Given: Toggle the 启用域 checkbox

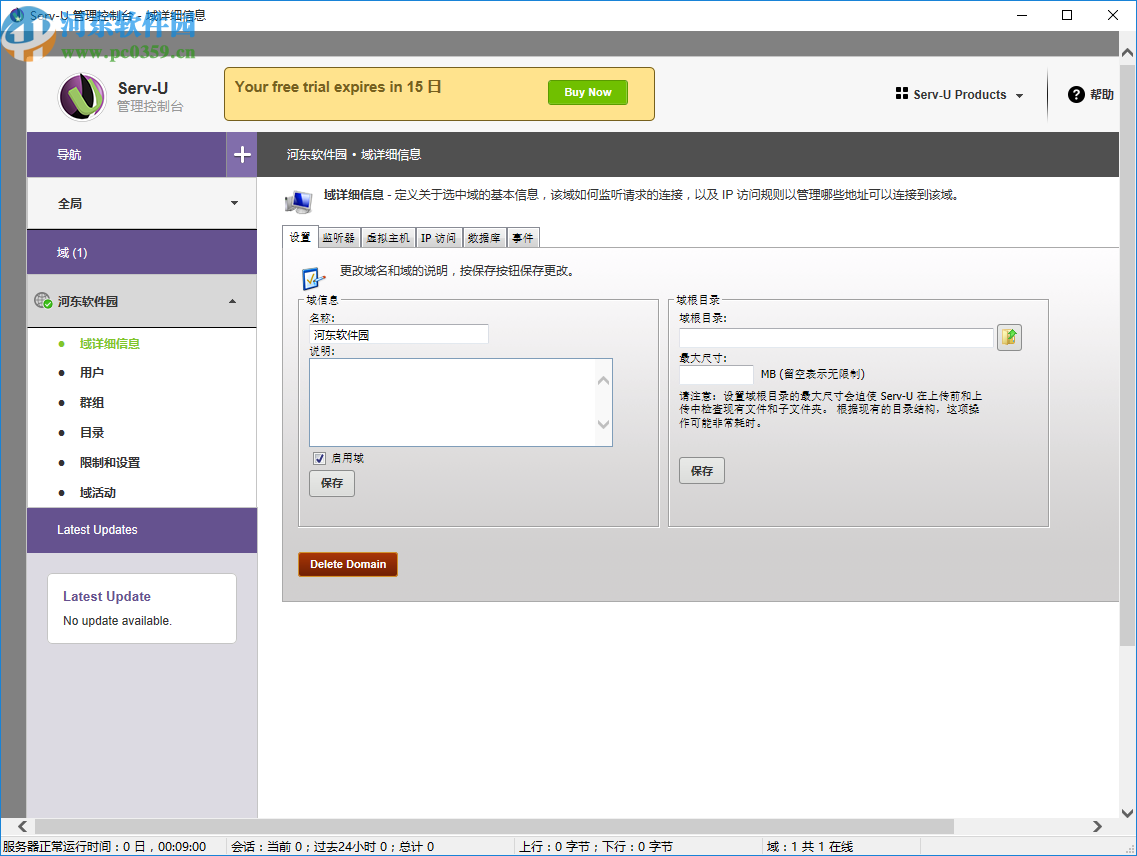Looking at the screenshot, I should [319, 458].
